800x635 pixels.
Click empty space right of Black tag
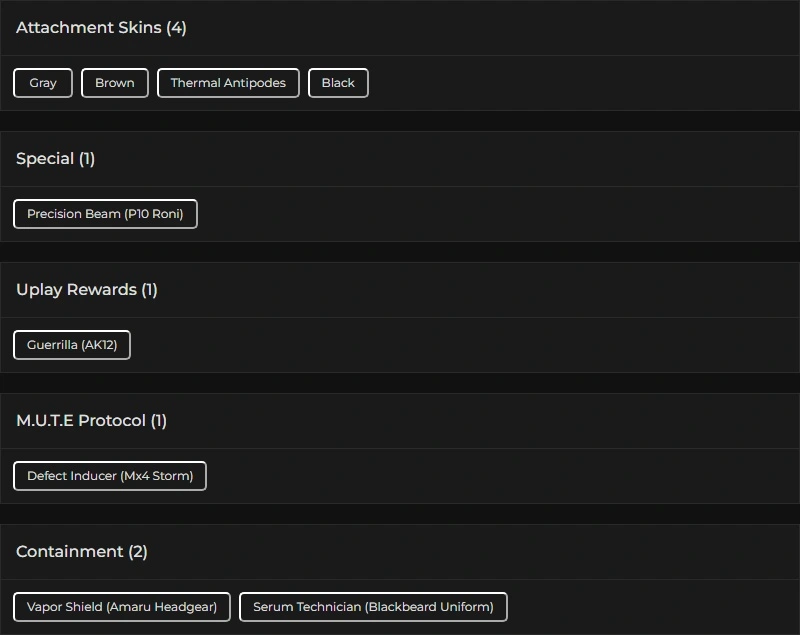pyautogui.click(x=580, y=83)
